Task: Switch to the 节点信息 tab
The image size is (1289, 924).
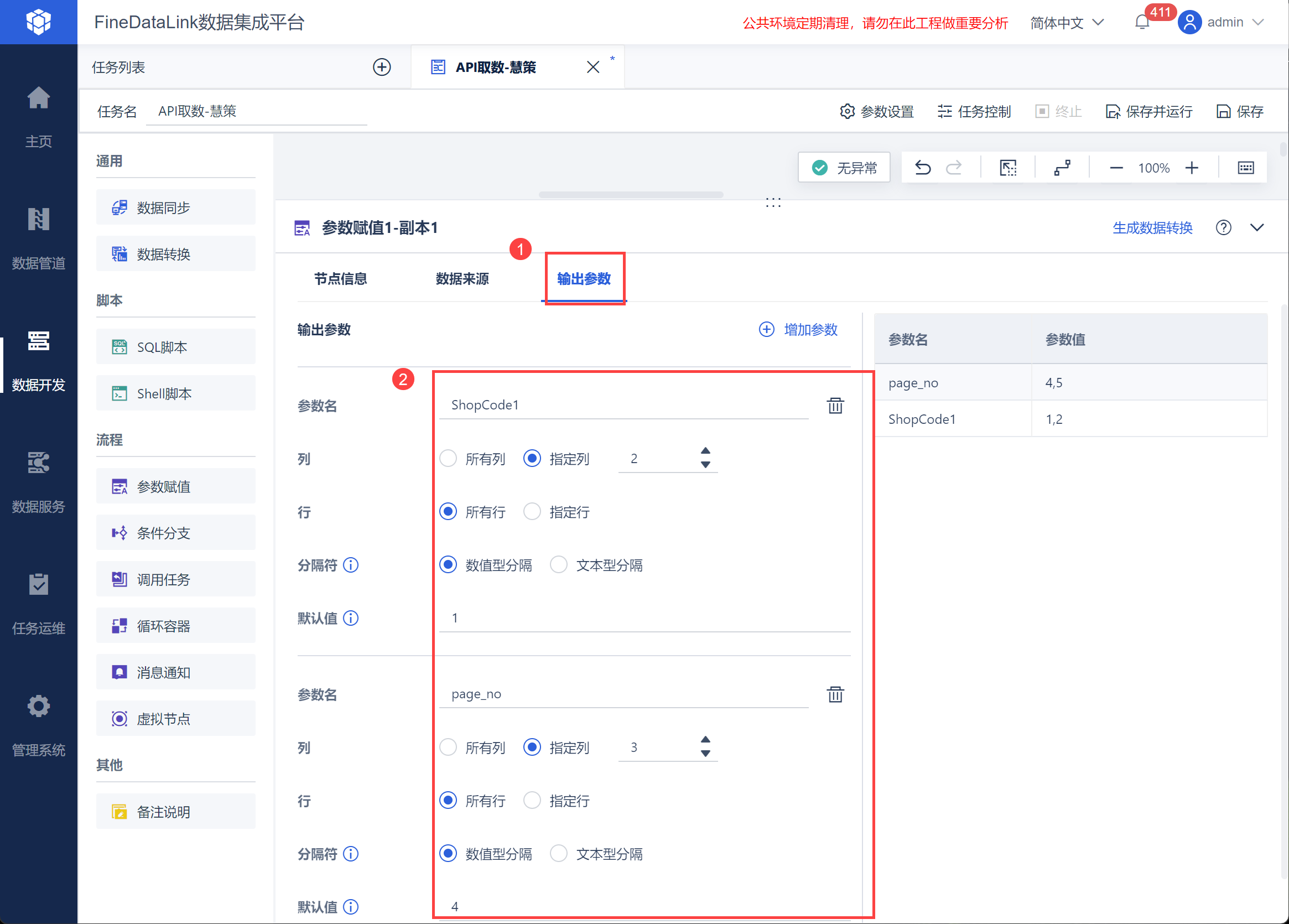Action: coord(340,278)
